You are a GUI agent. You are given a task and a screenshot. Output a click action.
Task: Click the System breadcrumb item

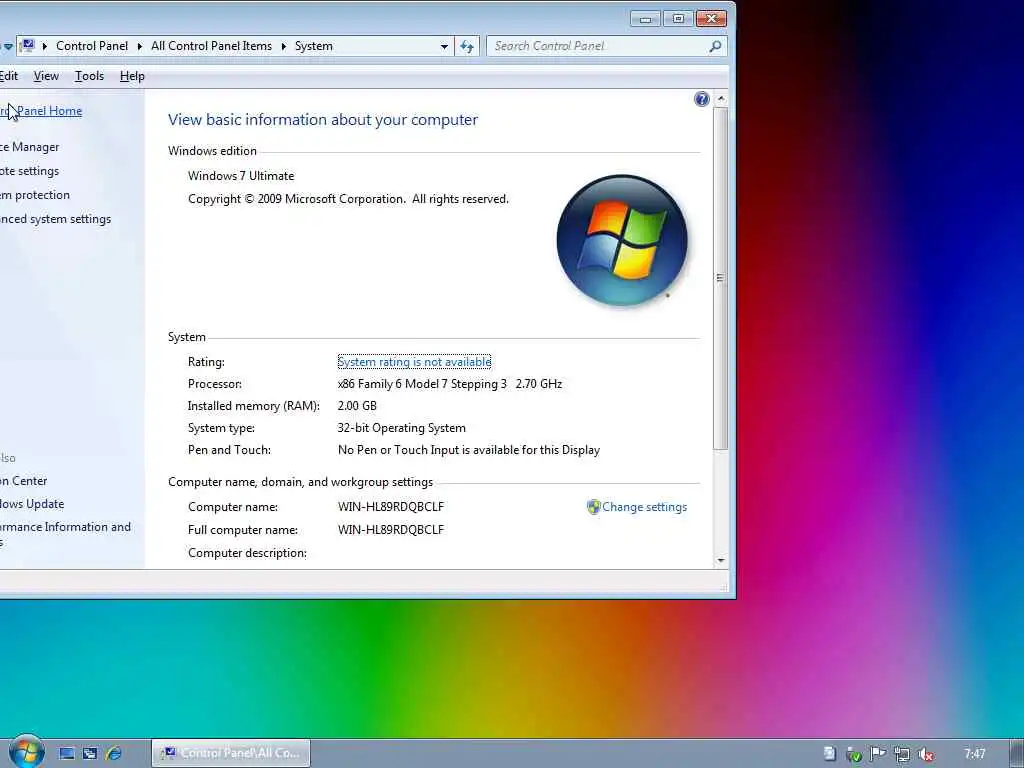coord(313,46)
